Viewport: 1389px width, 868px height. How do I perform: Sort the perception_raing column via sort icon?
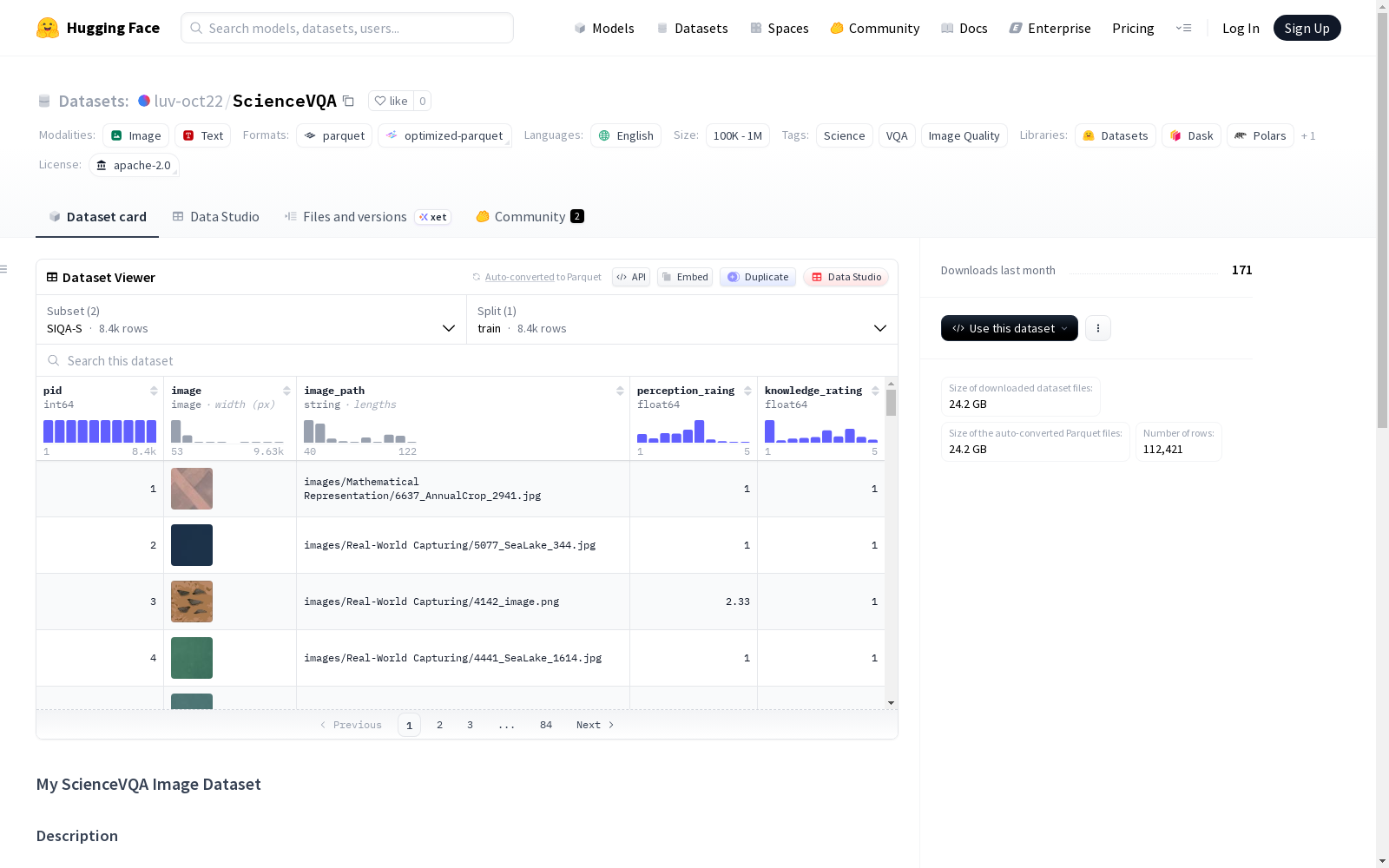pyautogui.click(x=747, y=391)
